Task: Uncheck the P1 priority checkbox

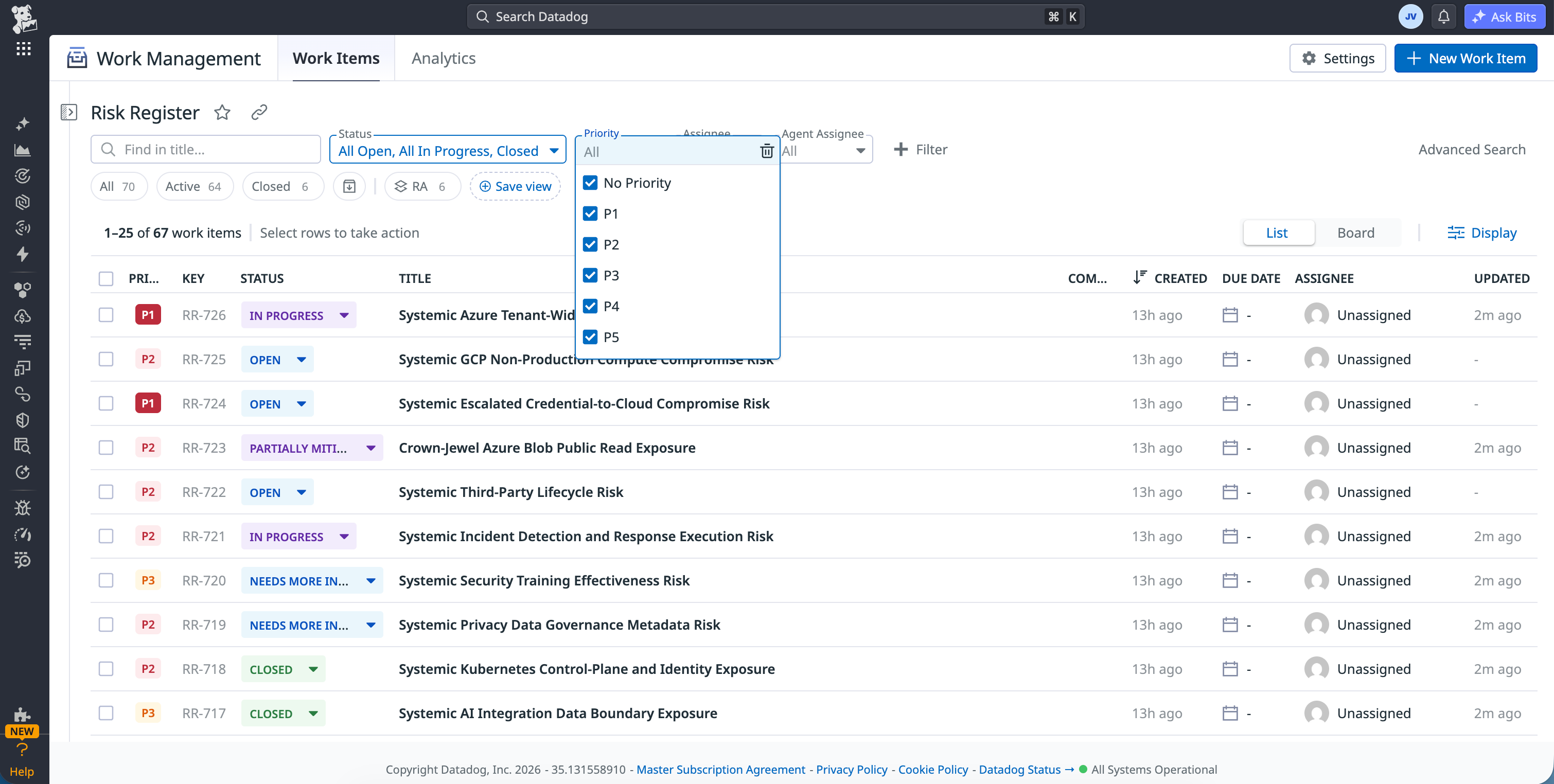Action: [x=590, y=213]
